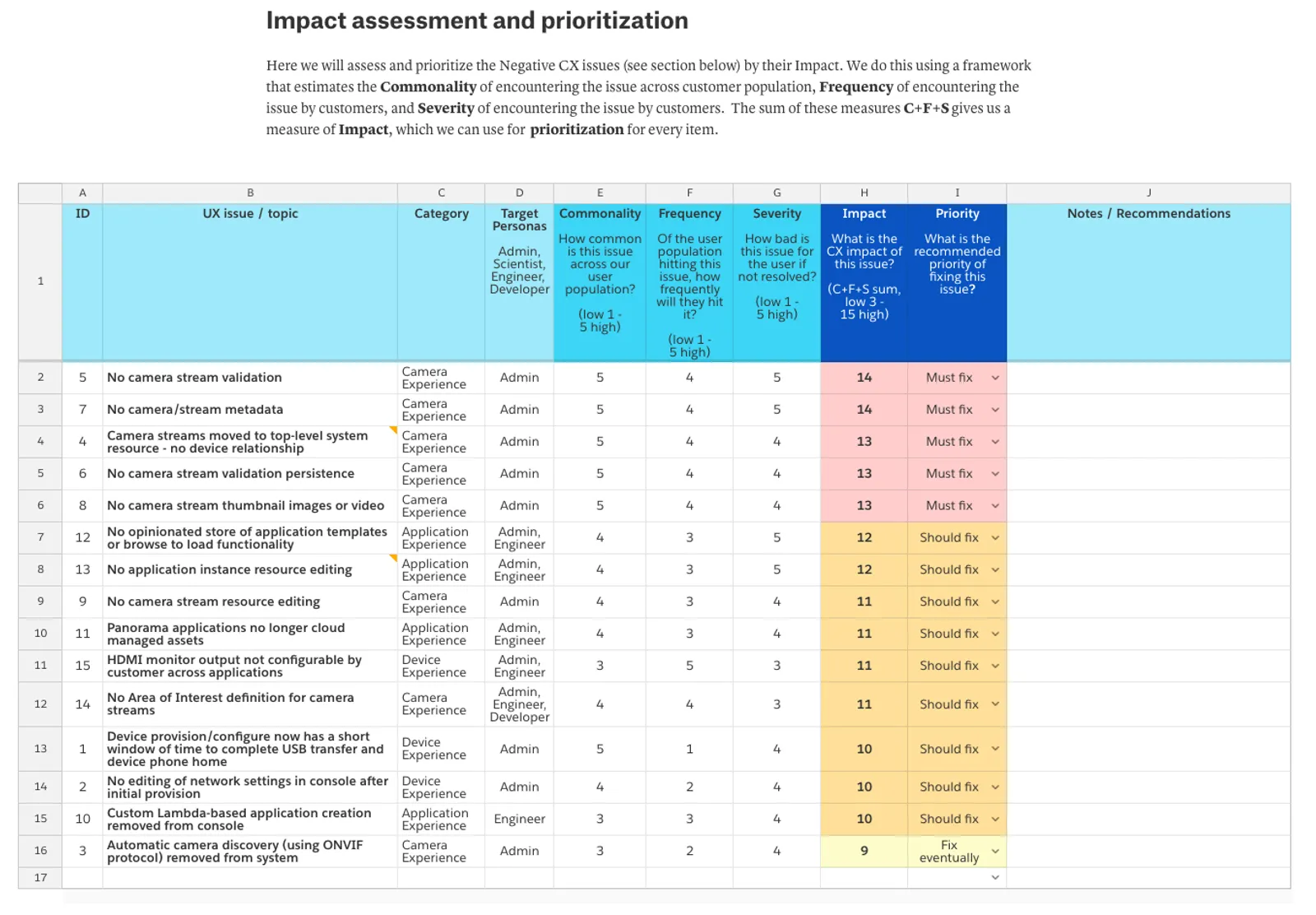This screenshot has height=915, width=1316.
Task: Click the Target Personas header cell
Action: [x=519, y=282]
